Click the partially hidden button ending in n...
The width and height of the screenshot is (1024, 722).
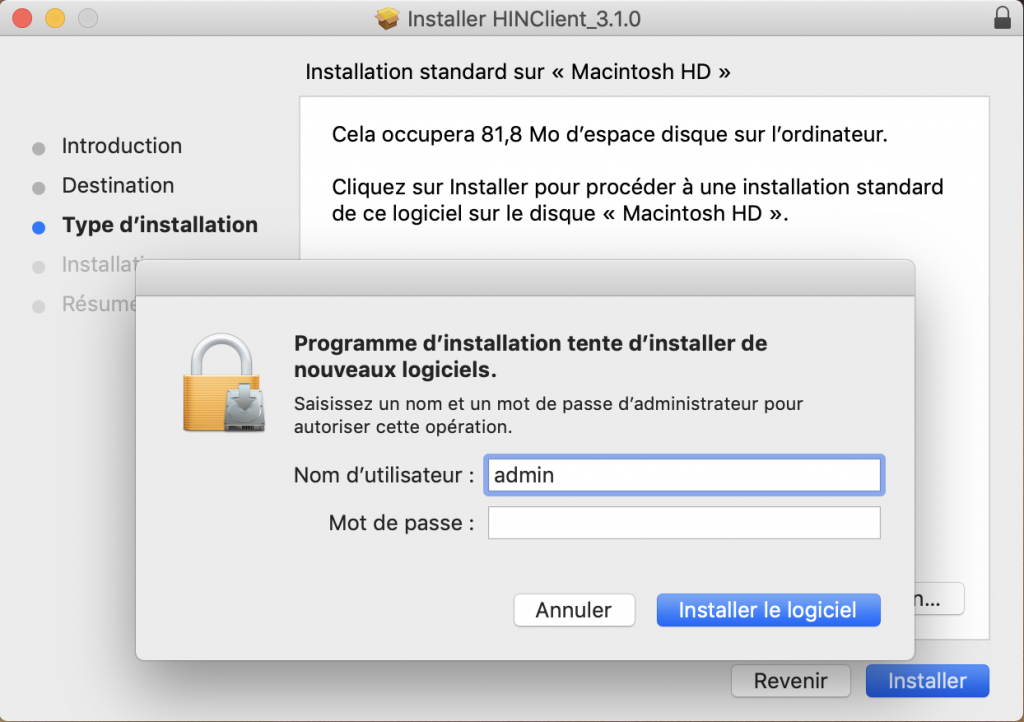(x=939, y=599)
